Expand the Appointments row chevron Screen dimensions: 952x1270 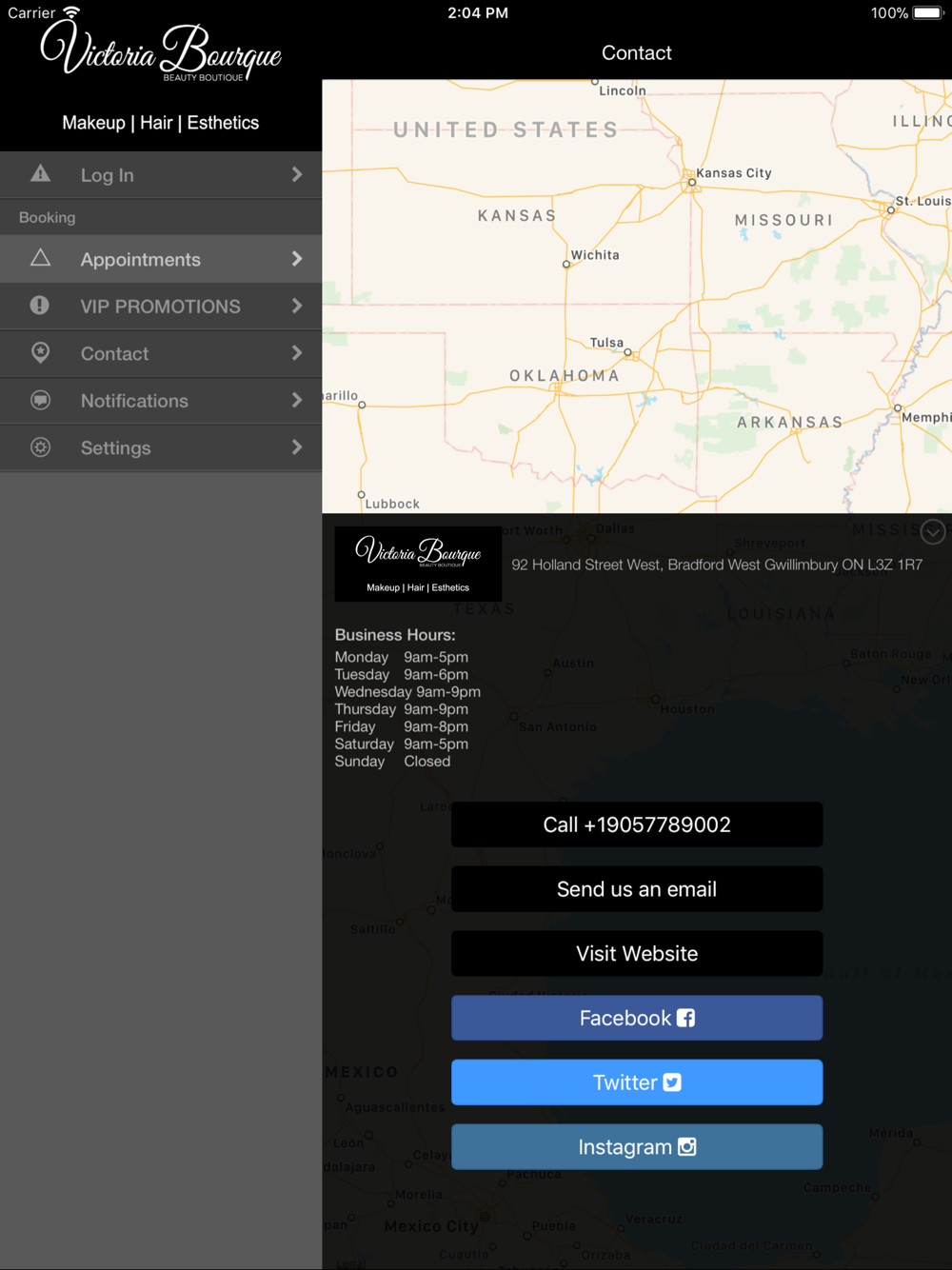[297, 259]
